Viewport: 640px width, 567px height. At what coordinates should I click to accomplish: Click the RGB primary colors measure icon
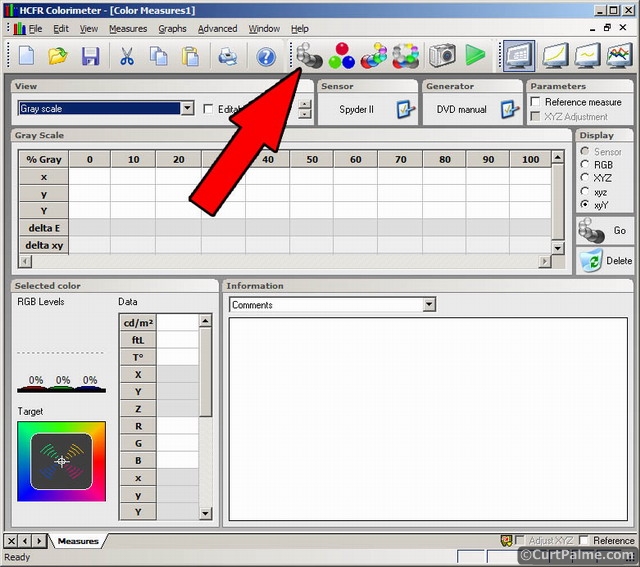point(342,55)
